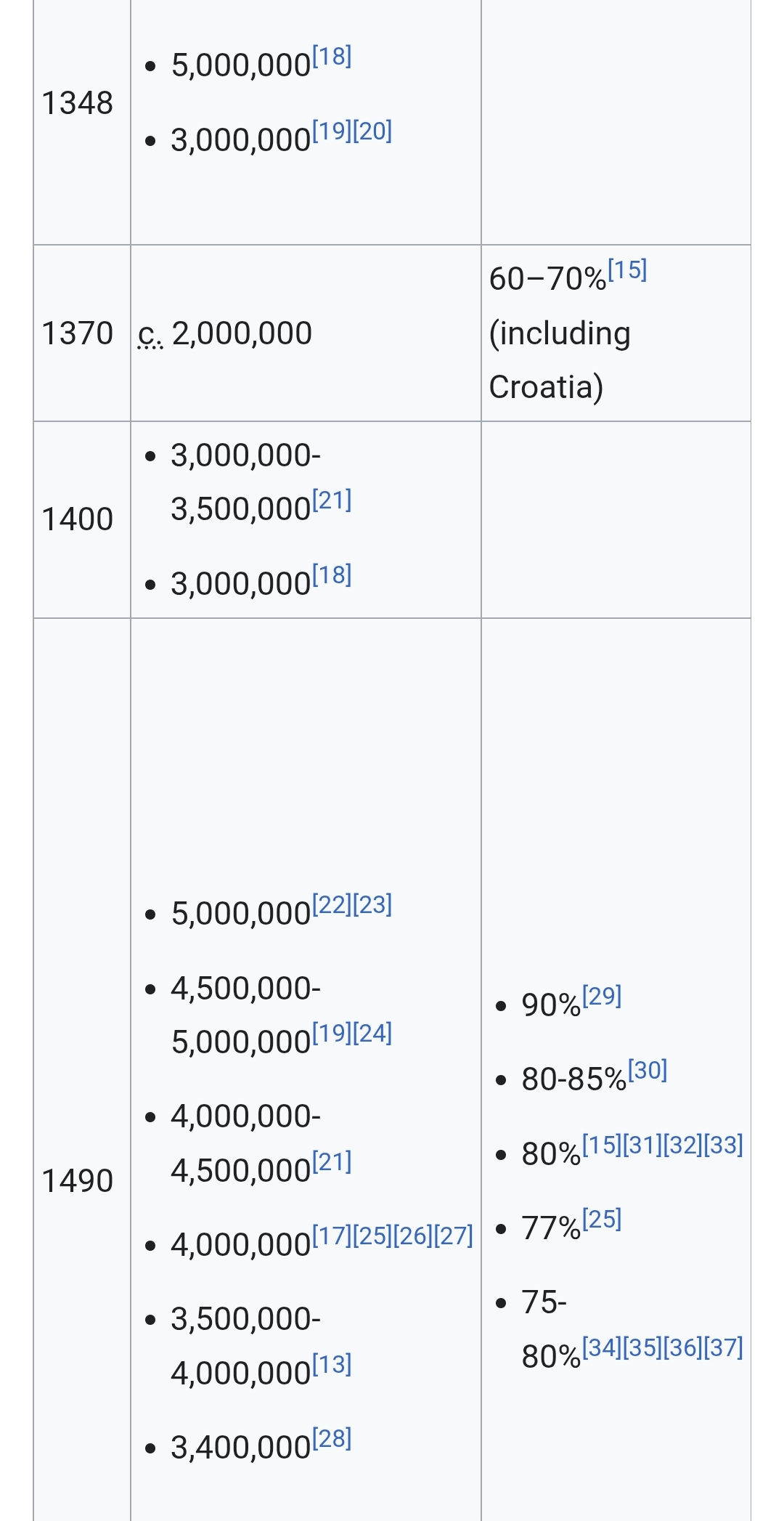
Task: Open reference [24] after 4,500,000-5,000,000
Action: 372,1034
